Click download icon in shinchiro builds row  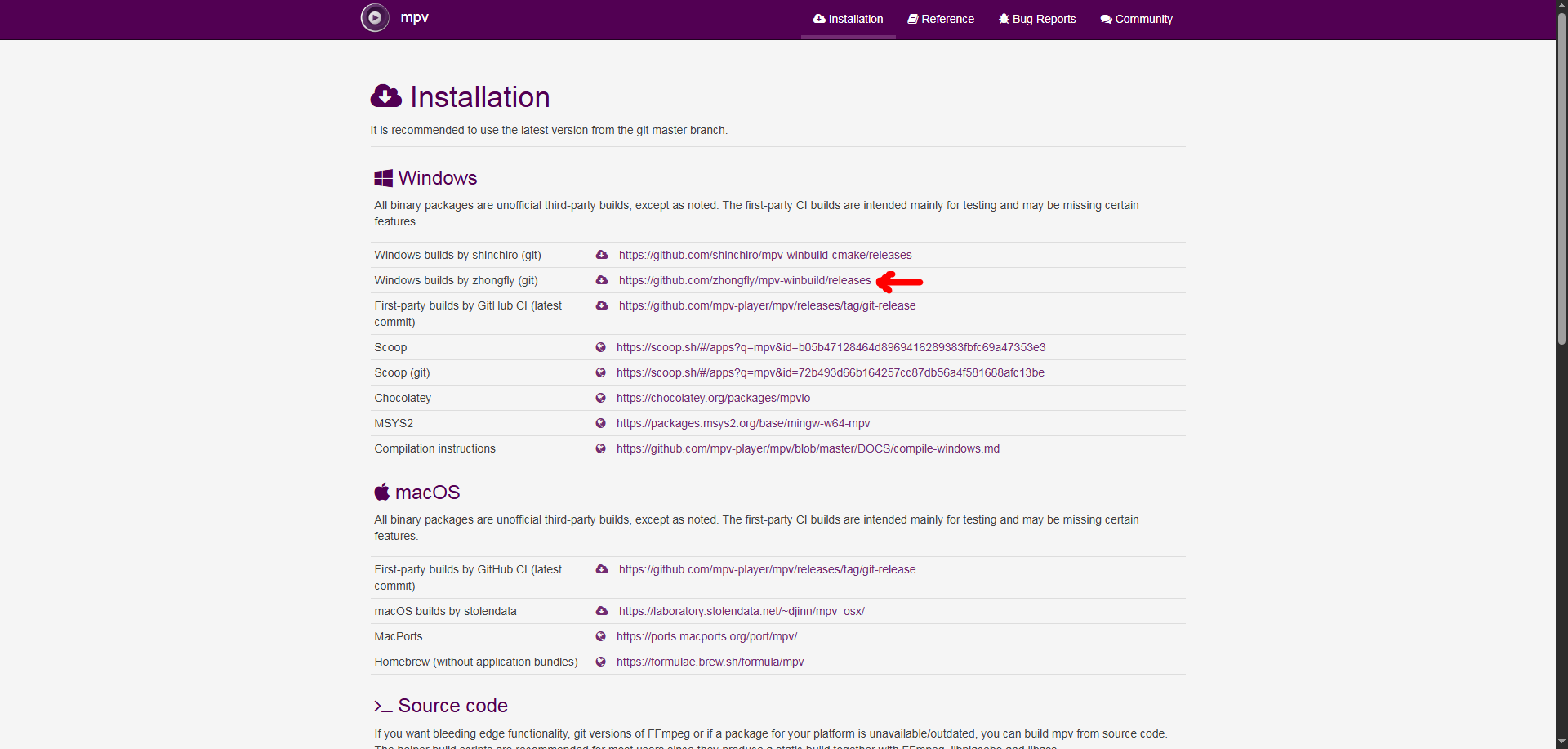[602, 255]
